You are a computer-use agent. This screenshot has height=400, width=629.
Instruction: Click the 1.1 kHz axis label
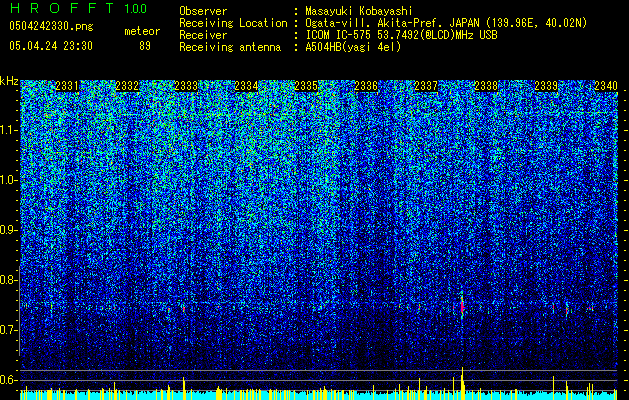[x=9, y=130]
